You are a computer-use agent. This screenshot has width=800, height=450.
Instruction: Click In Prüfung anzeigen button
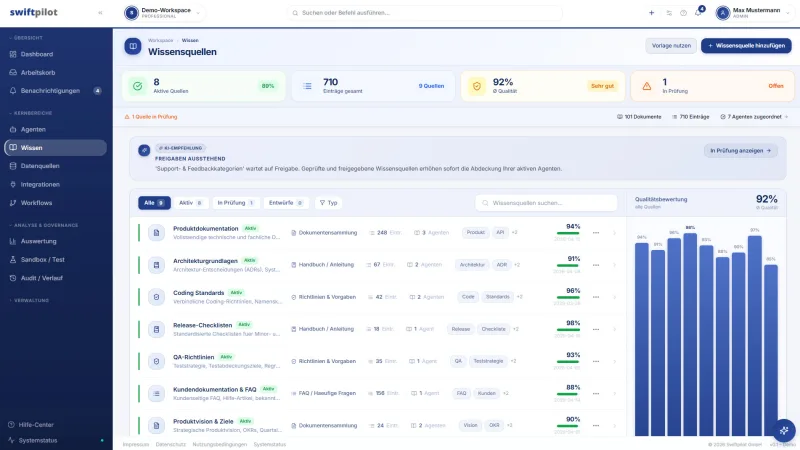740,151
